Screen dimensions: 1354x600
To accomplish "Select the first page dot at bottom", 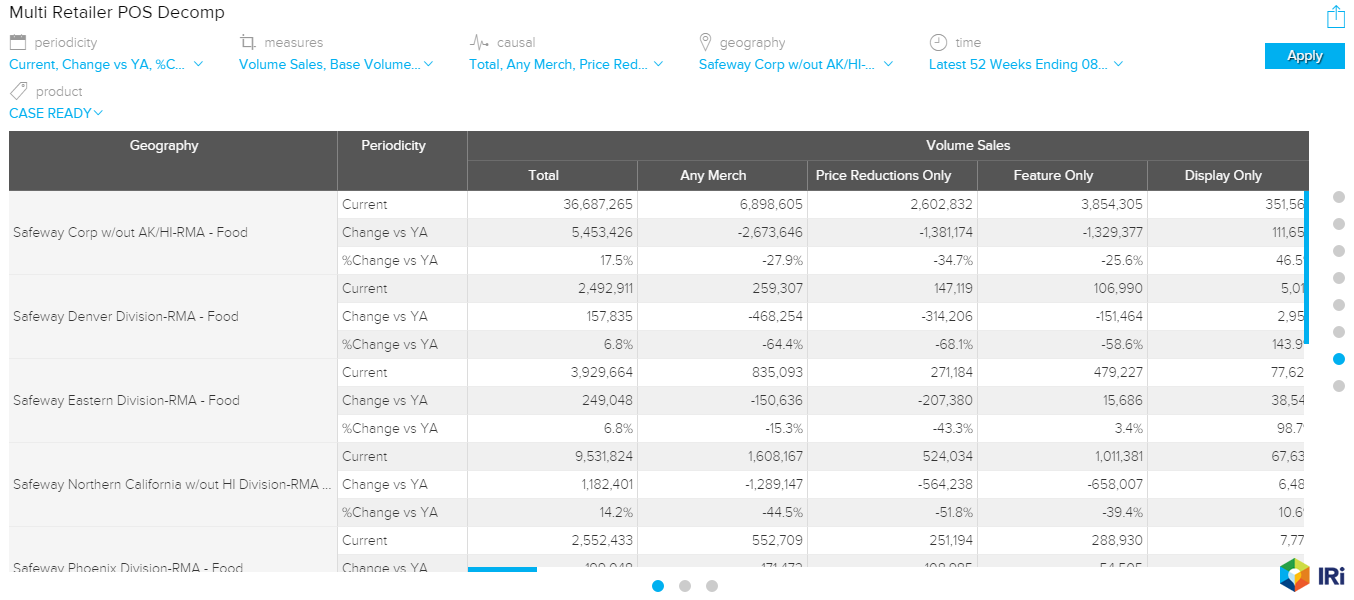I will 658,586.
